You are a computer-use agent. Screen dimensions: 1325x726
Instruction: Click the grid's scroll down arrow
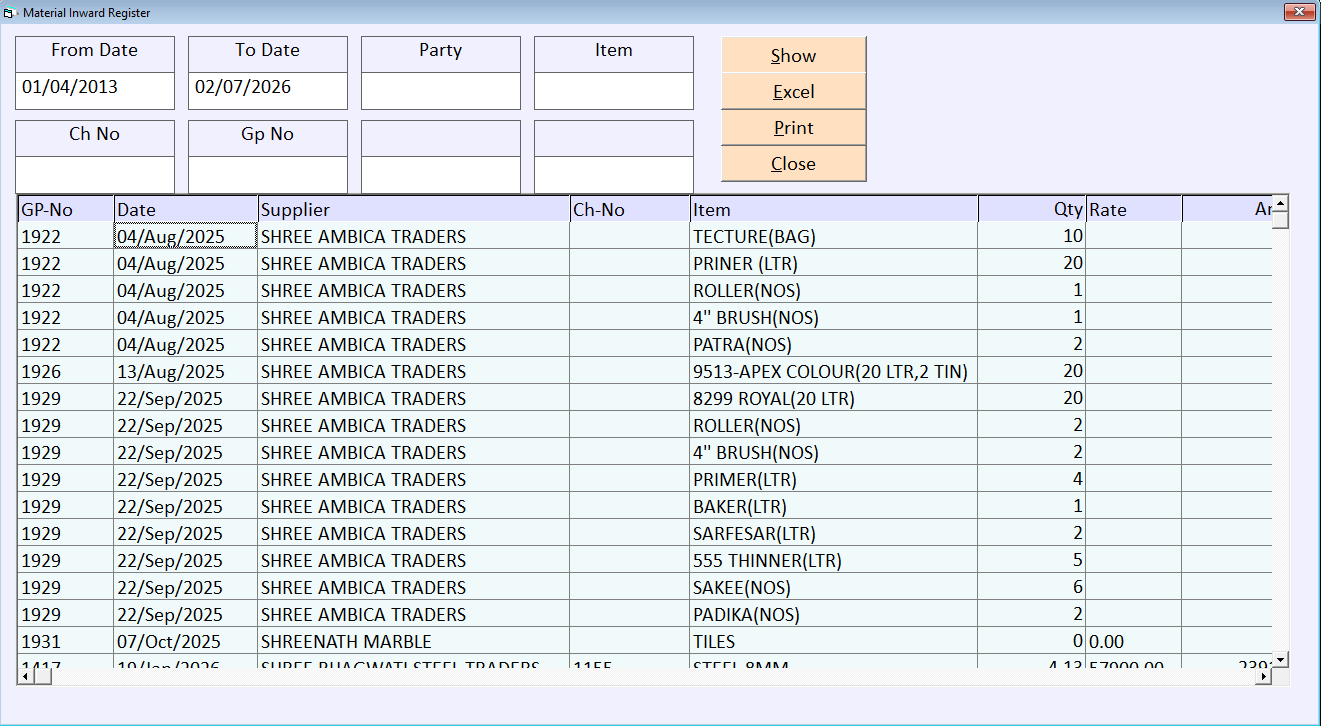(1280, 659)
